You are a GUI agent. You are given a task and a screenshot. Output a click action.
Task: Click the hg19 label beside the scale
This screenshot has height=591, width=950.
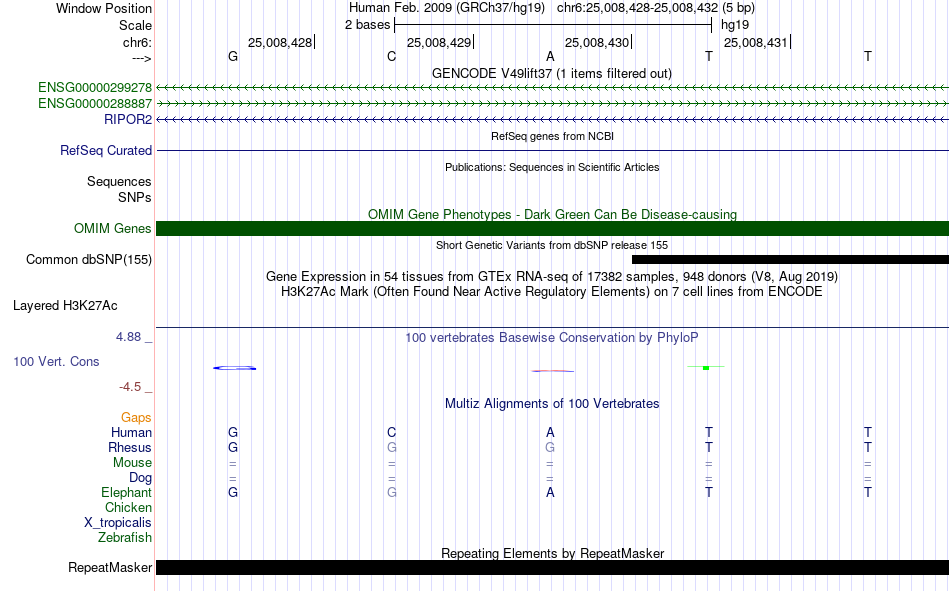[x=735, y=25]
